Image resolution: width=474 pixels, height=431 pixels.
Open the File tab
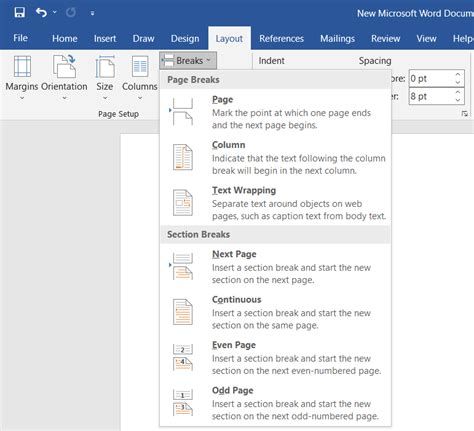pos(20,38)
